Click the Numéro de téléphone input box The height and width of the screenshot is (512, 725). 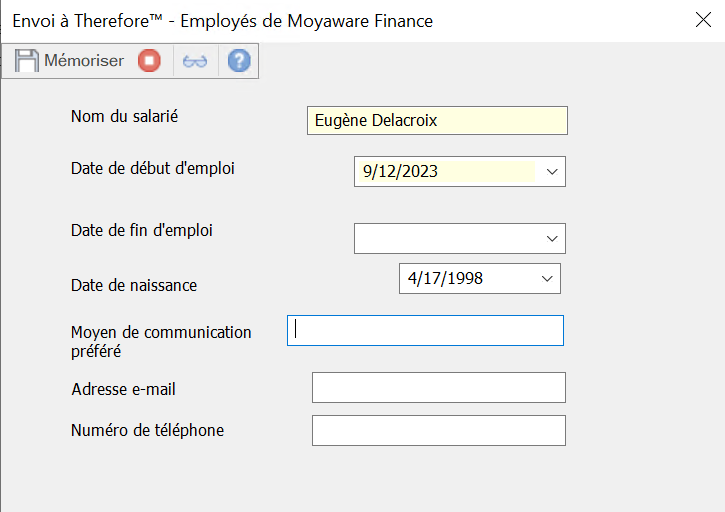pyautogui.click(x=439, y=431)
